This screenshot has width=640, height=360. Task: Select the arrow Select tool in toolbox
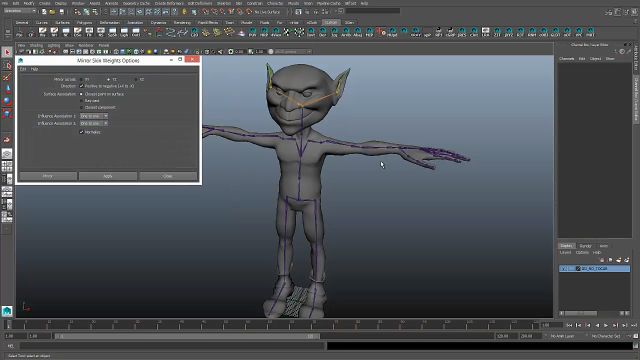tap(7, 52)
